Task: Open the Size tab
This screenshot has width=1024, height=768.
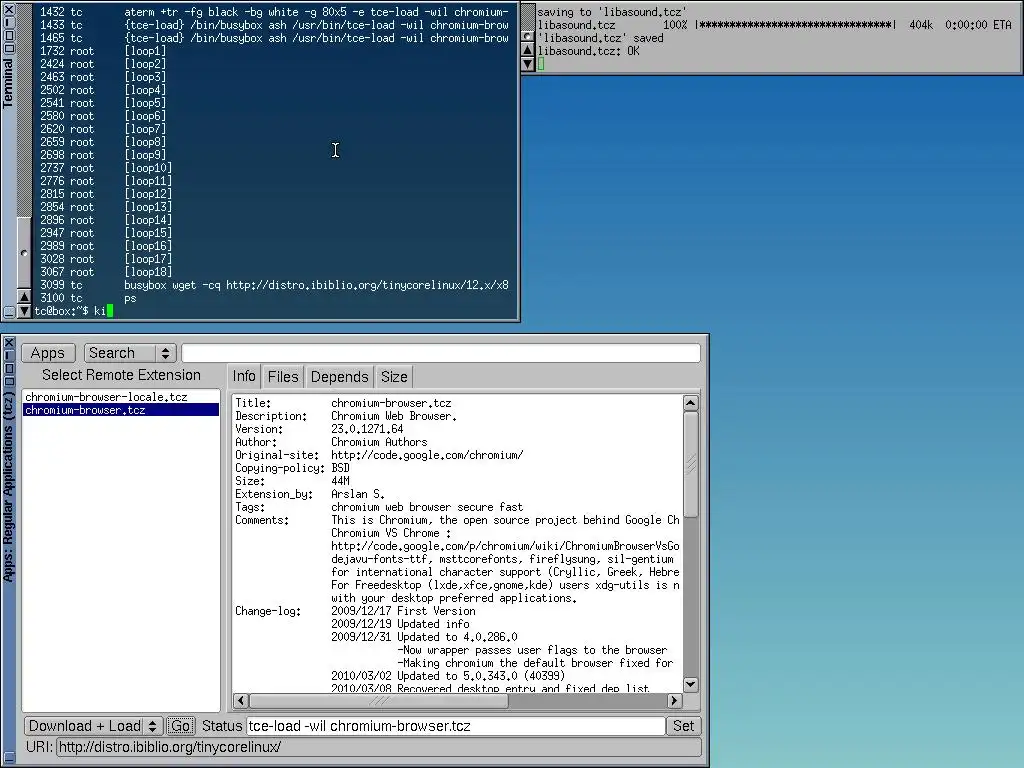Action: (x=394, y=377)
